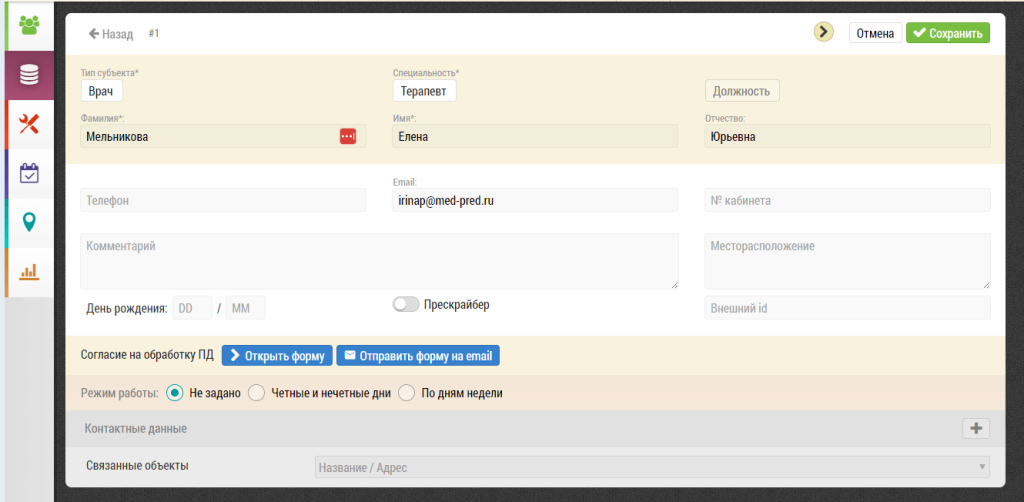Viewport: 1024px width, 502px height.
Task: Click the round yellow arrow next icon
Action: click(824, 31)
